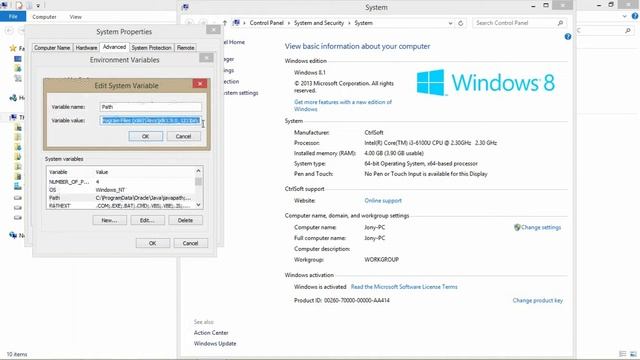Click the Network icon in Explorer sidebar
Viewport: 640px width, 360px height.
click(13, 235)
